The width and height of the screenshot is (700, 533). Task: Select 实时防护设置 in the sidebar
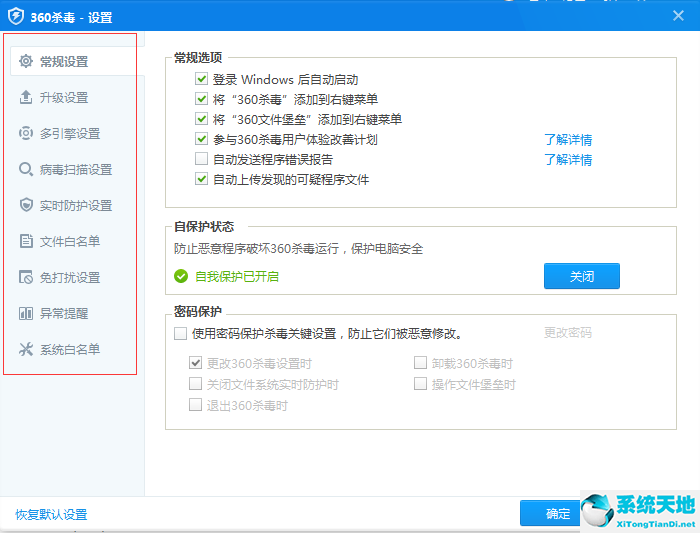[x=74, y=205]
